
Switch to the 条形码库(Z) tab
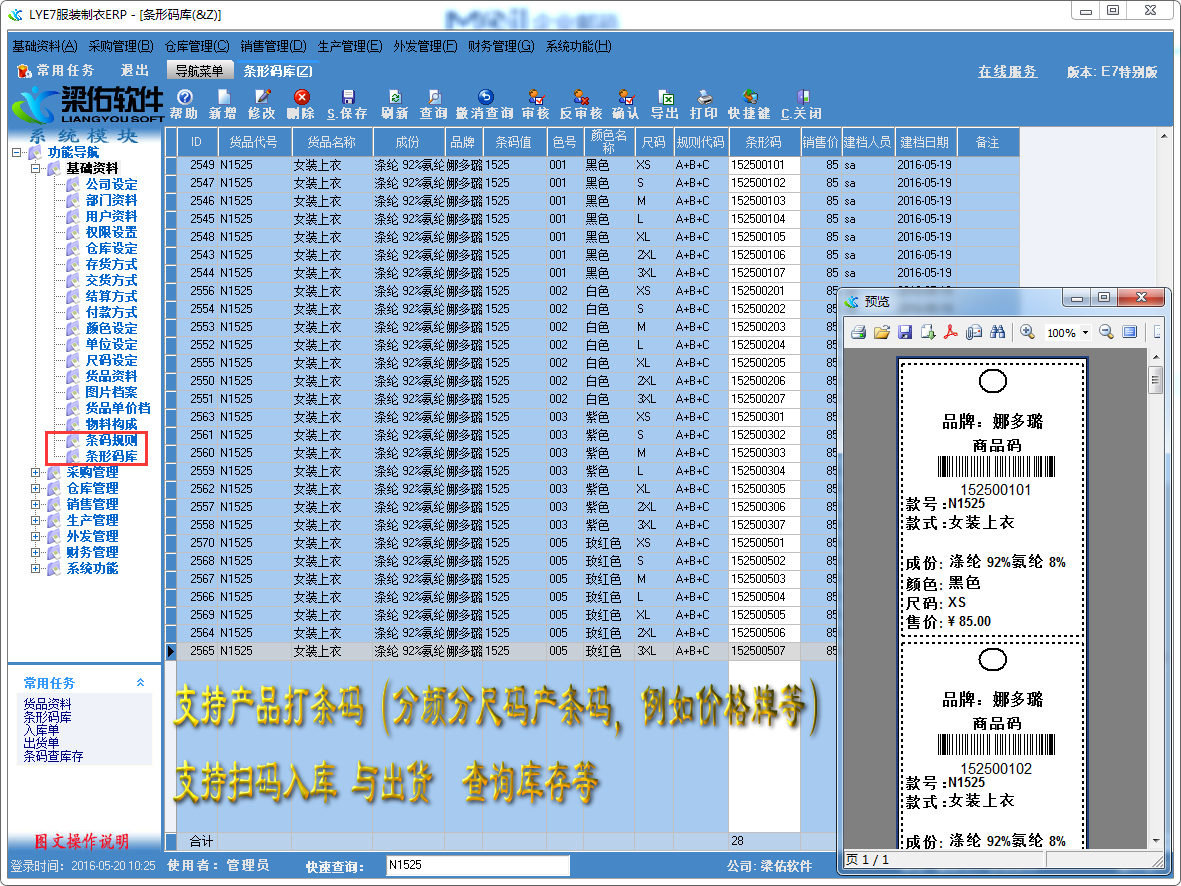[277, 71]
